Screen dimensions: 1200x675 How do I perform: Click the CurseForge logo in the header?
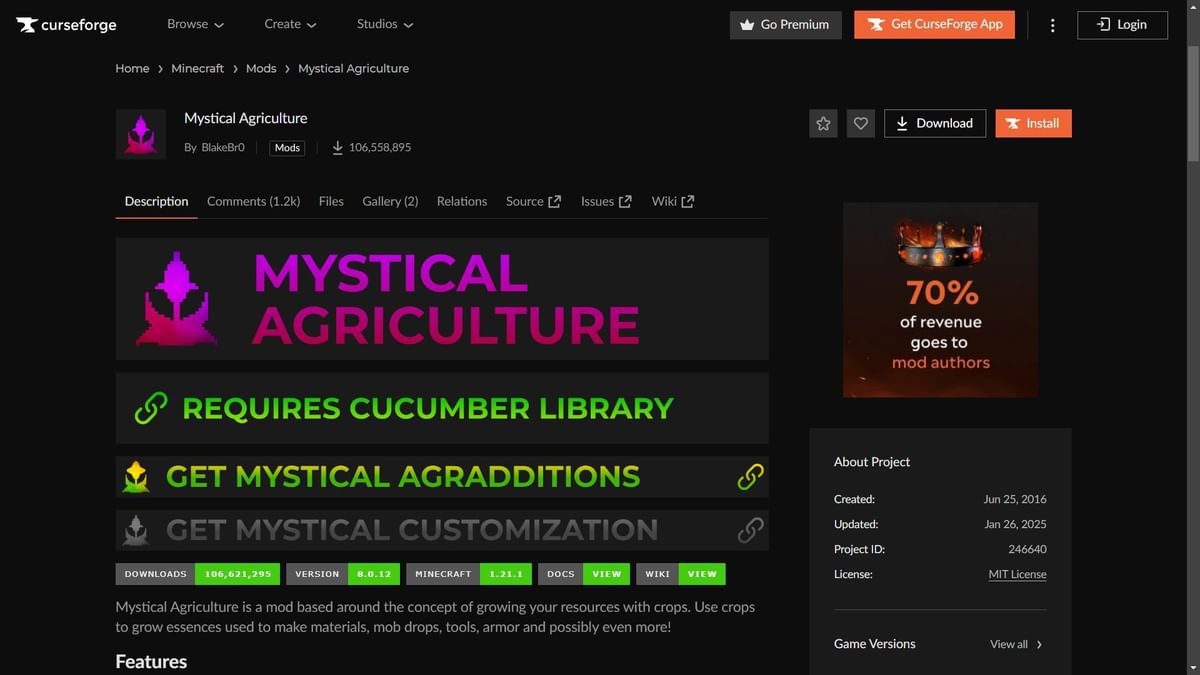[x=66, y=24]
